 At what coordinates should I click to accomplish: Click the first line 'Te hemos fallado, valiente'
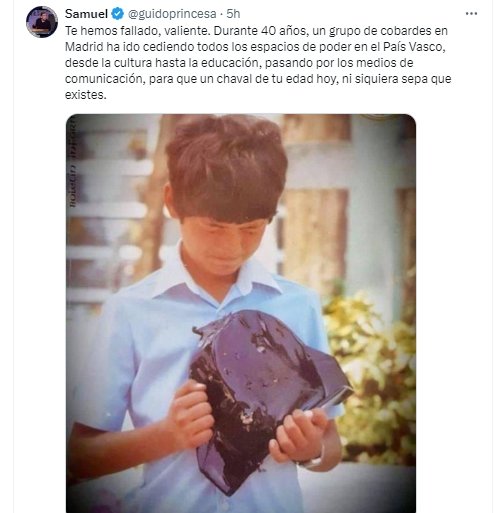(136, 31)
